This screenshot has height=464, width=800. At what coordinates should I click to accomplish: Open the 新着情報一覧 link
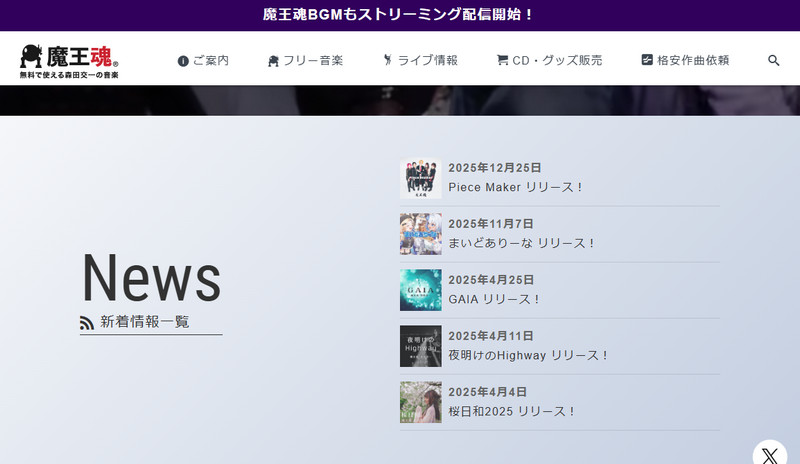[x=144, y=322]
